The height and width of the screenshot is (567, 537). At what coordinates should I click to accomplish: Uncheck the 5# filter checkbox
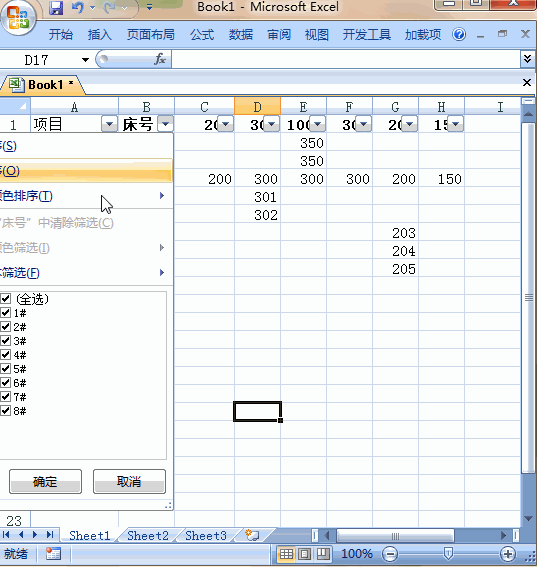(x=5, y=369)
